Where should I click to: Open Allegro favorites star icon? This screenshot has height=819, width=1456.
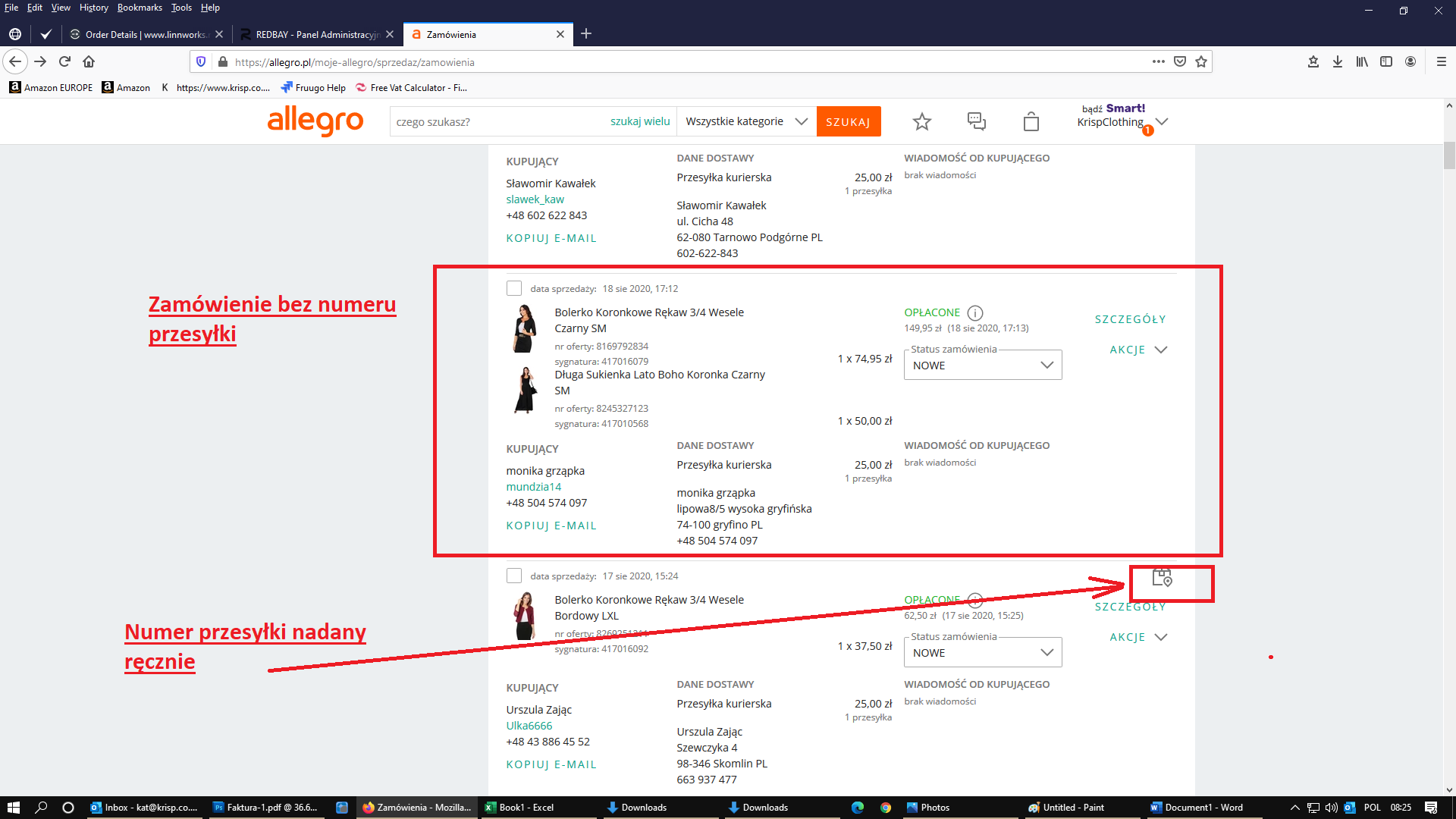(x=921, y=121)
